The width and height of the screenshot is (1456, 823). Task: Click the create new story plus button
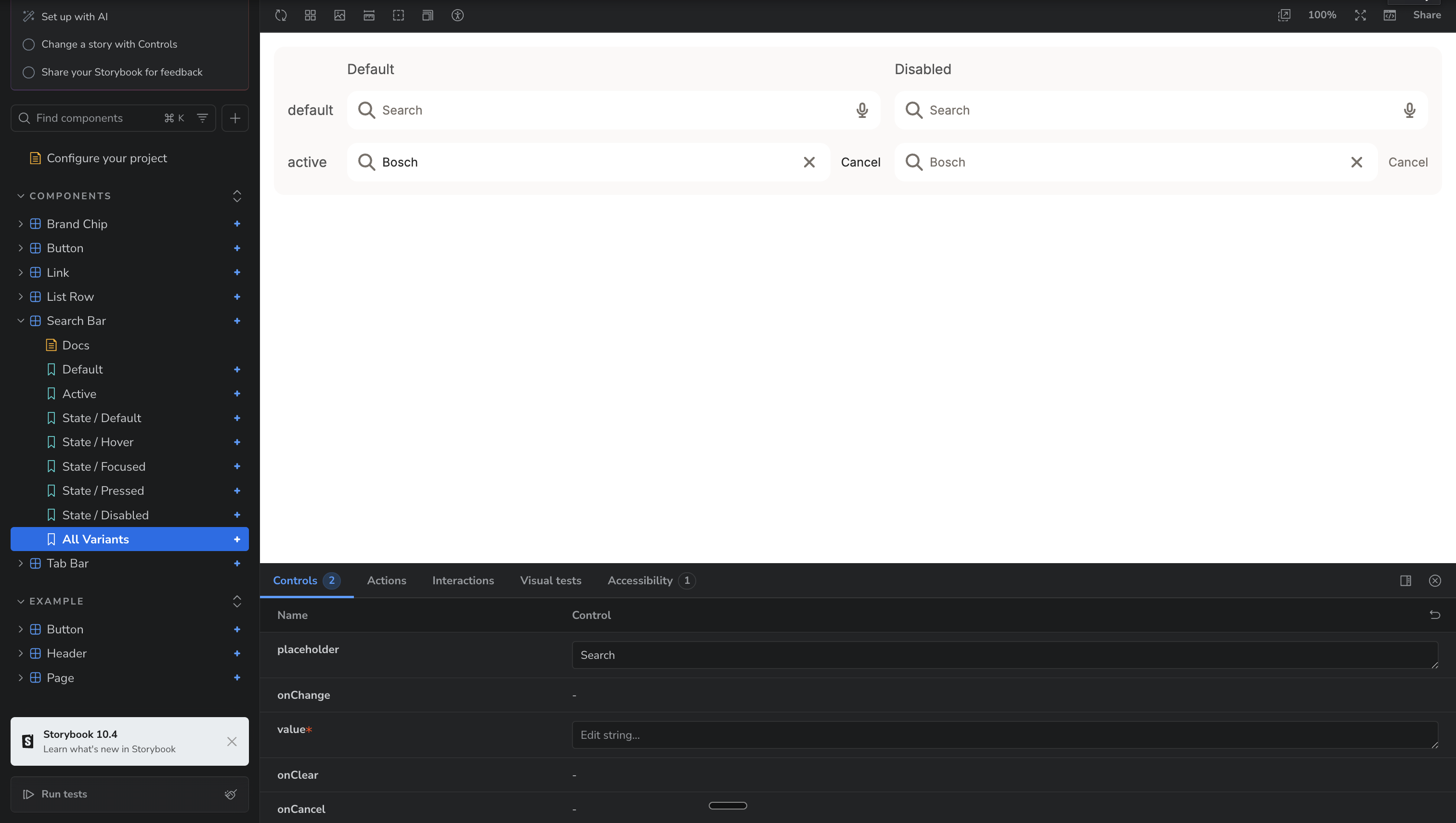[235, 118]
